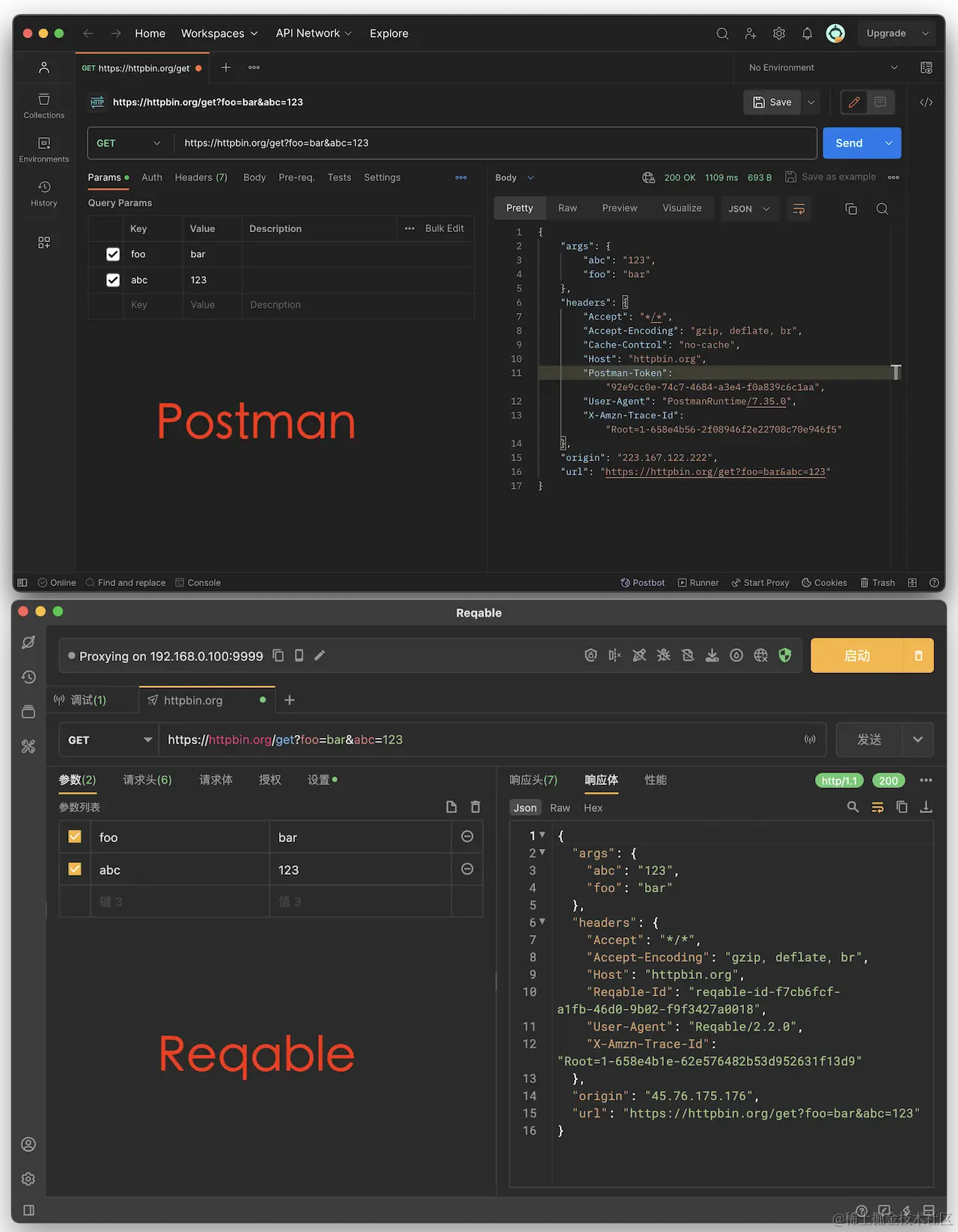Click the Postman search magnifier icon
The height and width of the screenshot is (1232, 958).
pyautogui.click(x=722, y=34)
